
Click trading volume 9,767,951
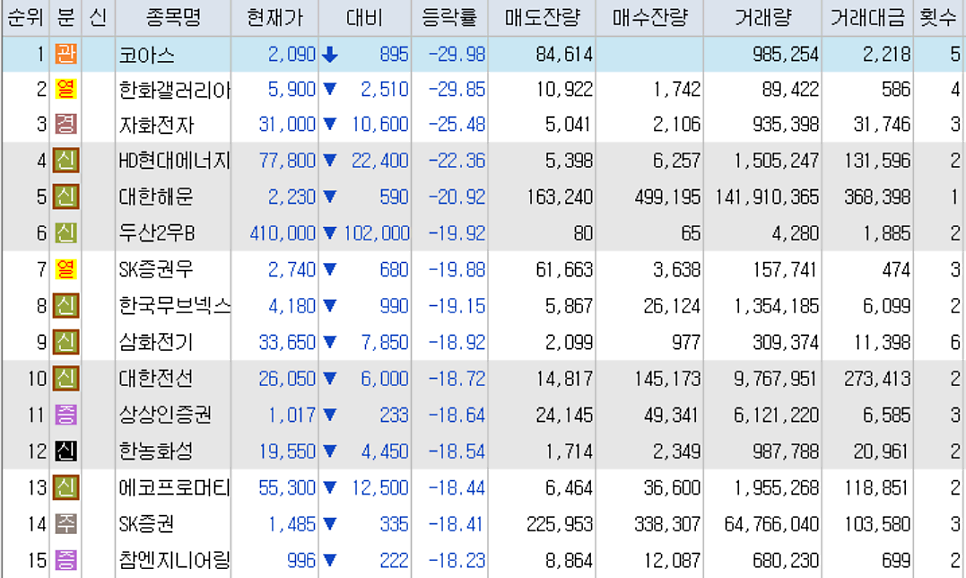coord(776,379)
